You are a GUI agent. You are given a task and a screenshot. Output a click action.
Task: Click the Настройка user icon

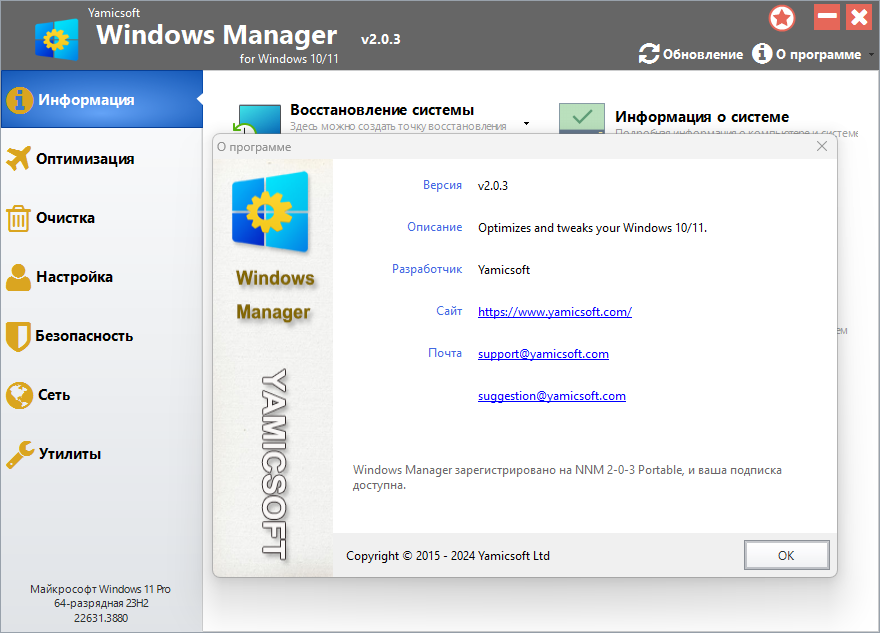pyautogui.click(x=19, y=277)
